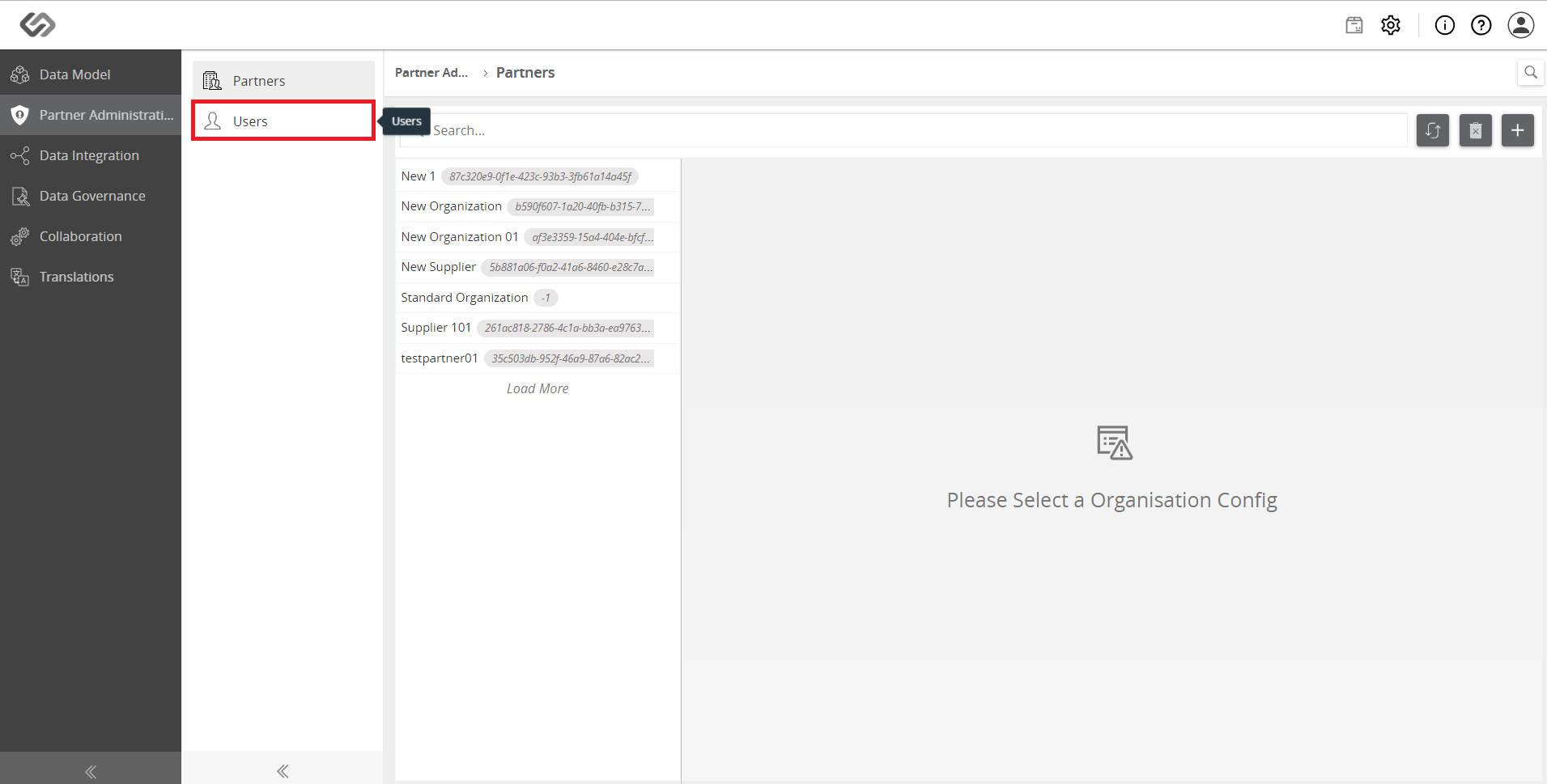Select 'New Organization 01' partner row

point(538,237)
